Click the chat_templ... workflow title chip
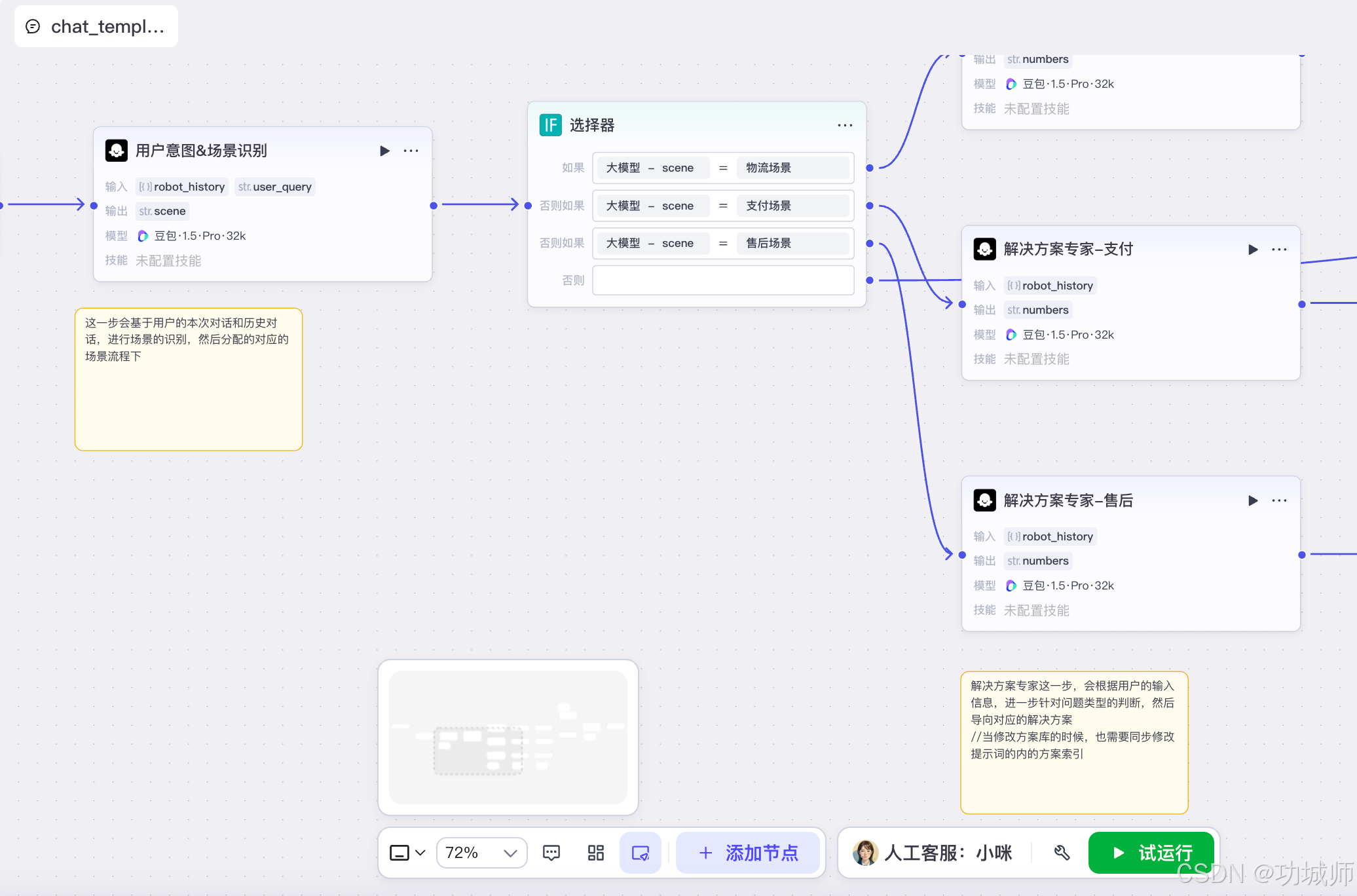 click(96, 26)
